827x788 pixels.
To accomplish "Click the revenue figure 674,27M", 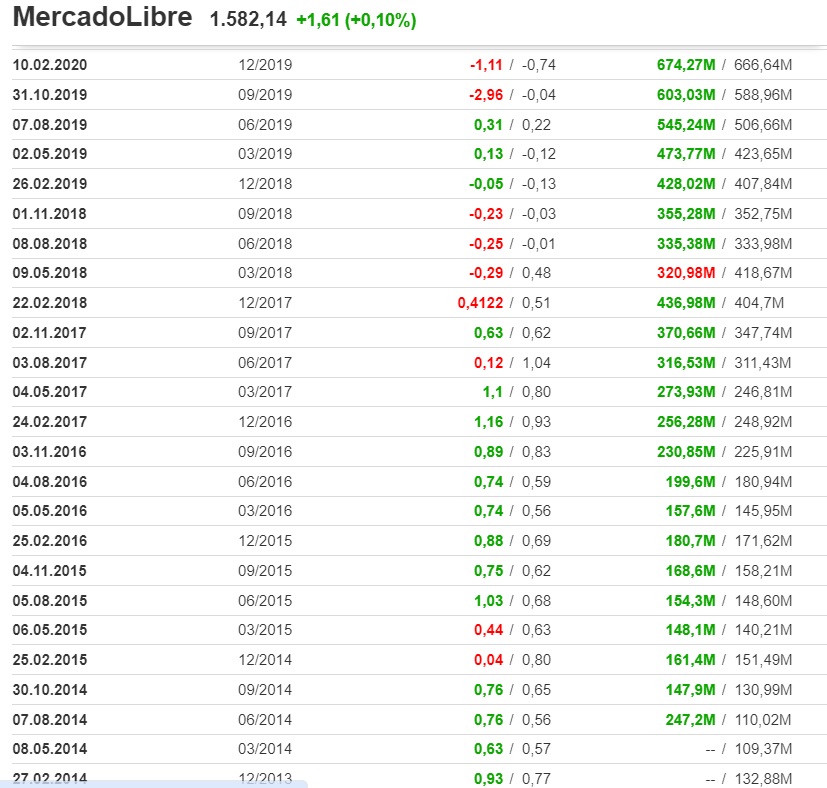I will 686,65.
